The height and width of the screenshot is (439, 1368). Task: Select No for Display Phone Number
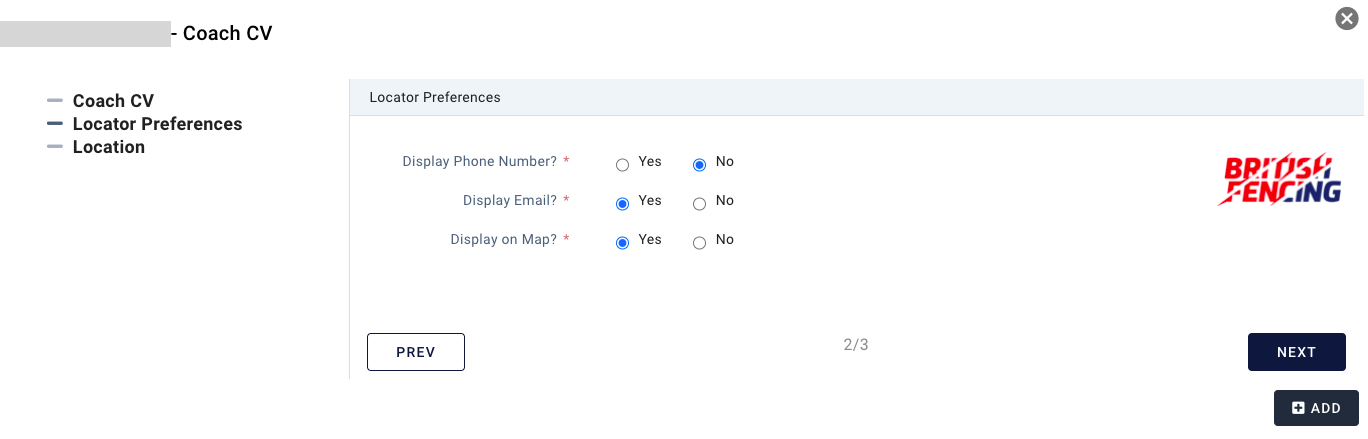[699, 164]
